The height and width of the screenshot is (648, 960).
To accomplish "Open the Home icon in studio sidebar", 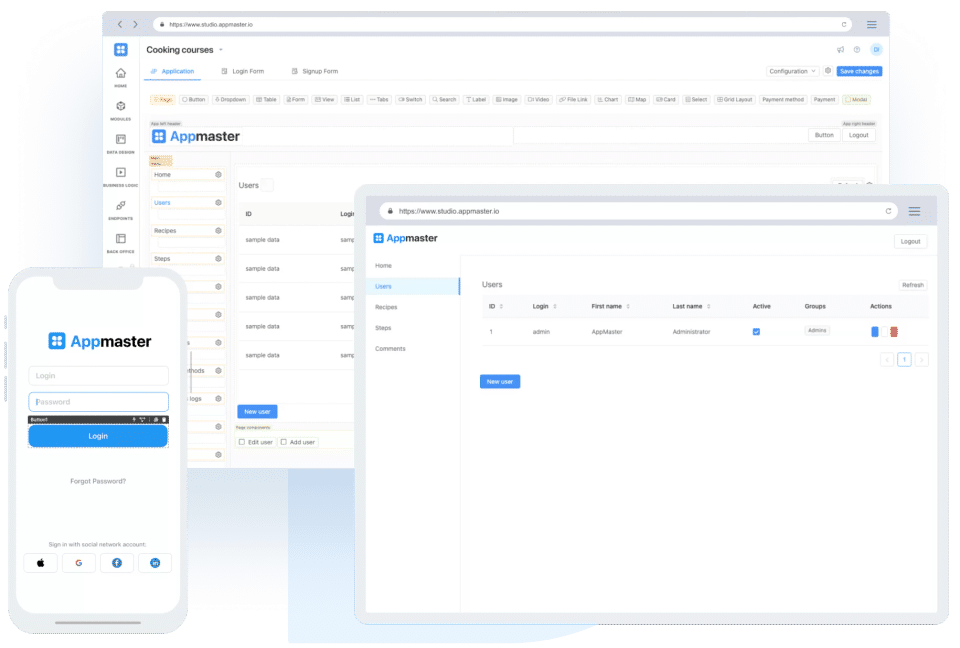I will (121, 73).
